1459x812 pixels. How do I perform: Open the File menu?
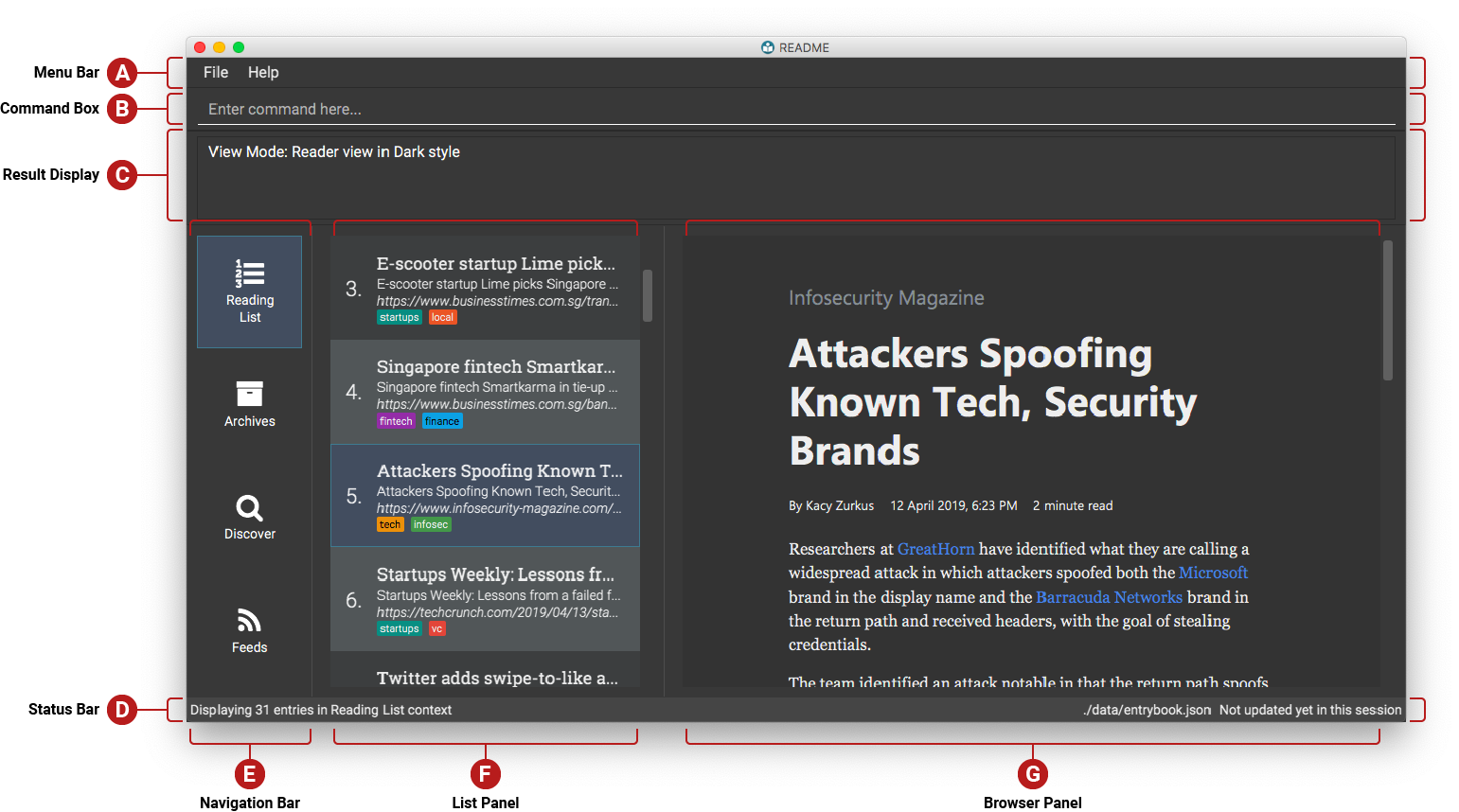point(216,72)
